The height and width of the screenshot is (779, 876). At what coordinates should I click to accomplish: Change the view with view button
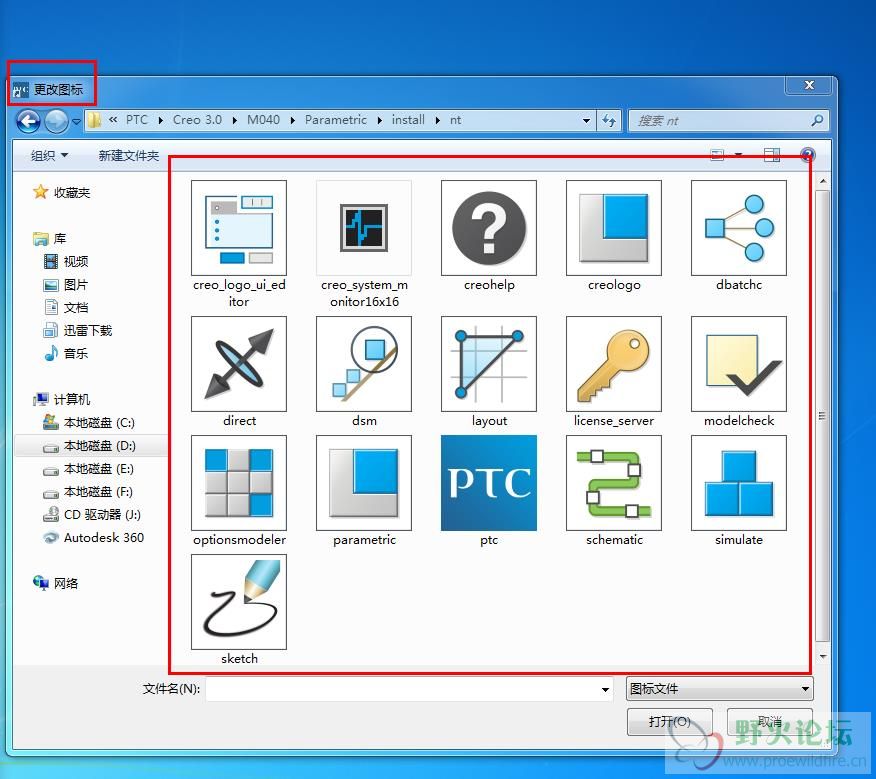[x=717, y=155]
